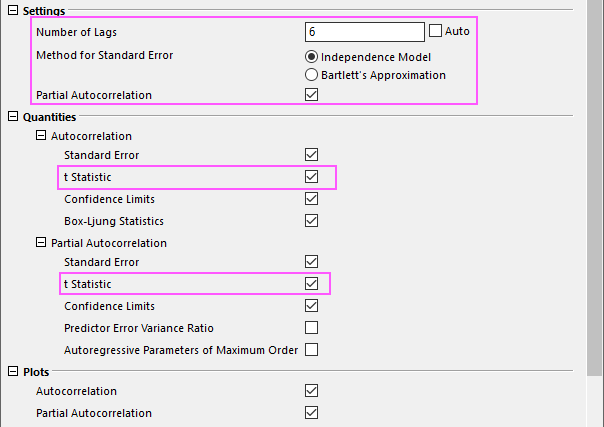Click the Number of Lags input field
Viewport: 604px width, 427px height.
coord(365,32)
